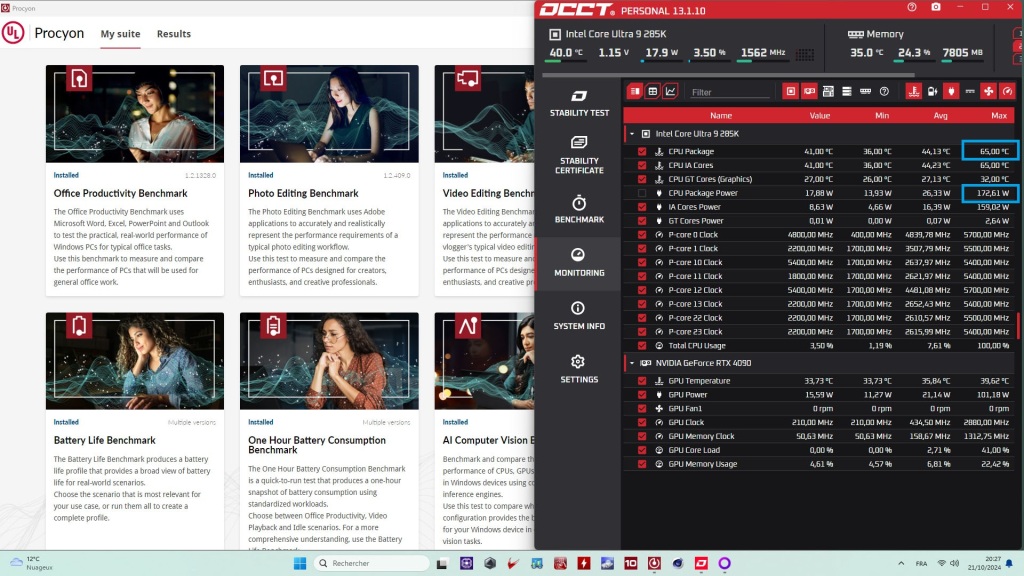Open Office Productivity Benchmark title

(120, 193)
